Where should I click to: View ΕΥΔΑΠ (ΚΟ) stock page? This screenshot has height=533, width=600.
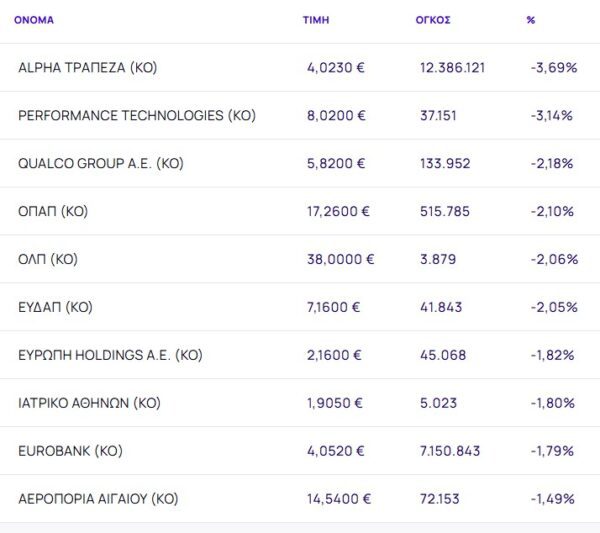[55, 307]
